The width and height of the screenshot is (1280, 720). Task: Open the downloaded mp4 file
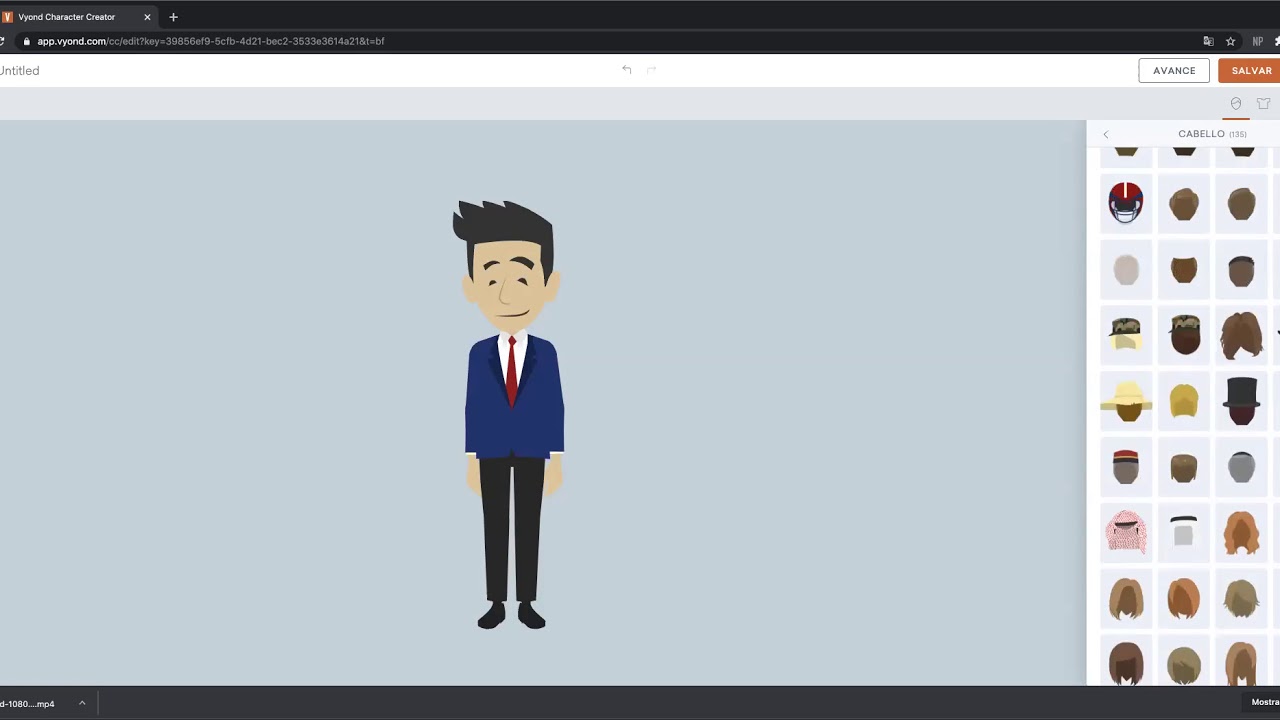pyautogui.click(x=28, y=703)
